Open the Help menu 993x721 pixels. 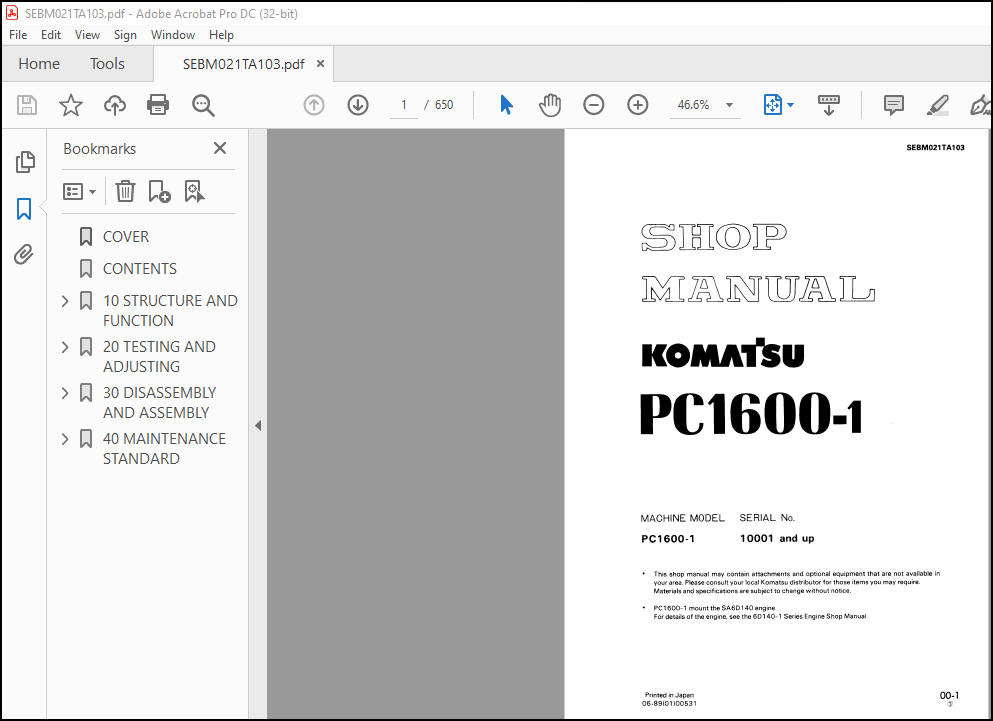221,35
